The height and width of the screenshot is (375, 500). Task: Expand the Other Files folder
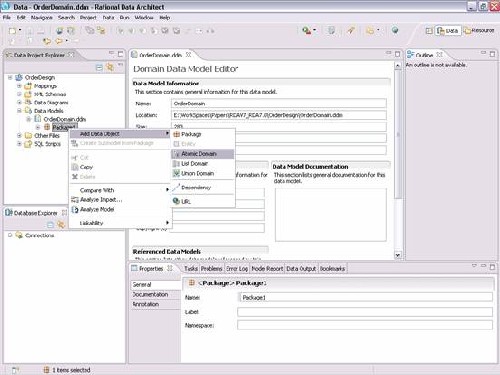point(19,136)
